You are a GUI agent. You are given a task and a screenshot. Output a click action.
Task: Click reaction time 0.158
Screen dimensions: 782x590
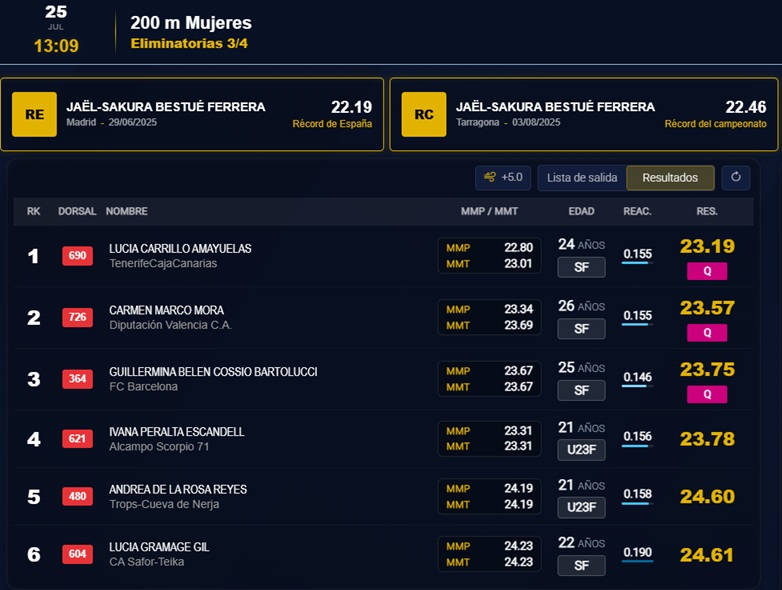point(637,494)
